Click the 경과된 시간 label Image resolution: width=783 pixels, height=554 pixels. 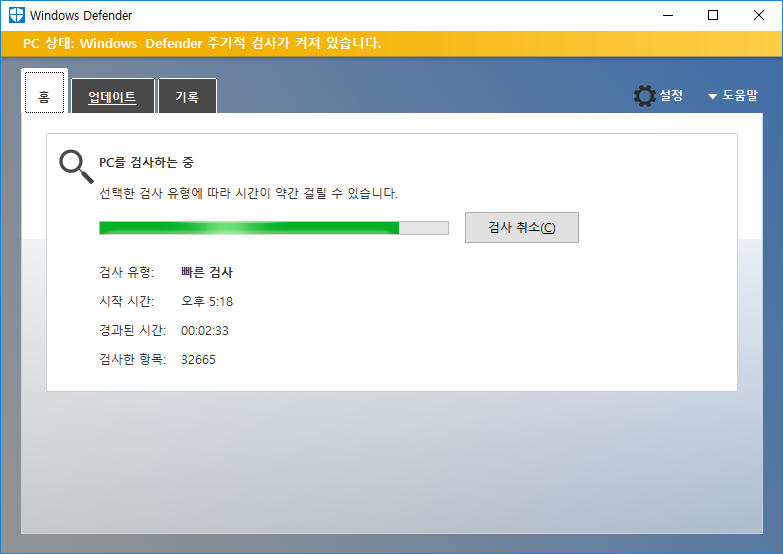[x=133, y=330]
